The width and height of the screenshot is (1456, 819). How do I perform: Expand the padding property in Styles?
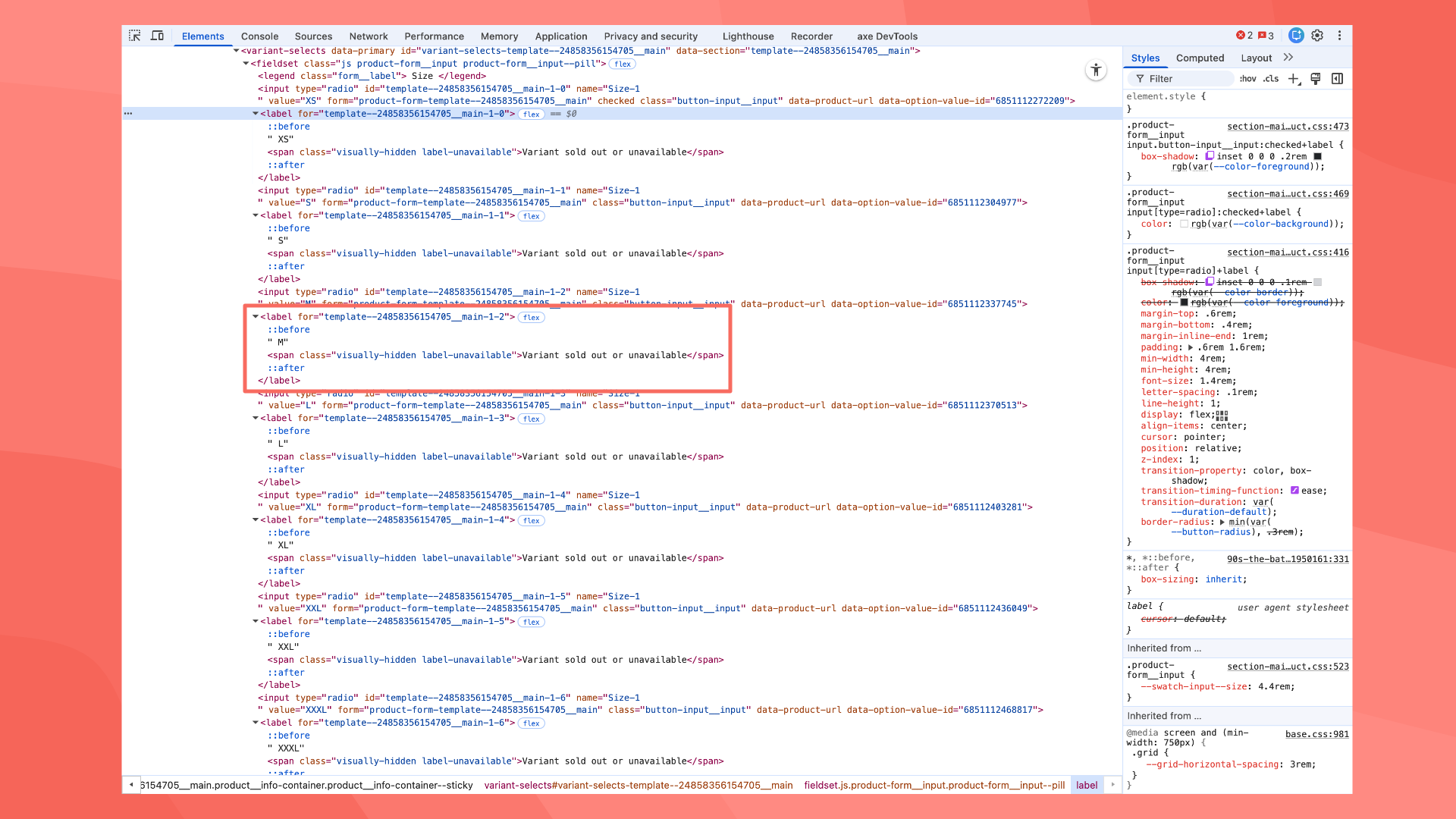[1190, 347]
